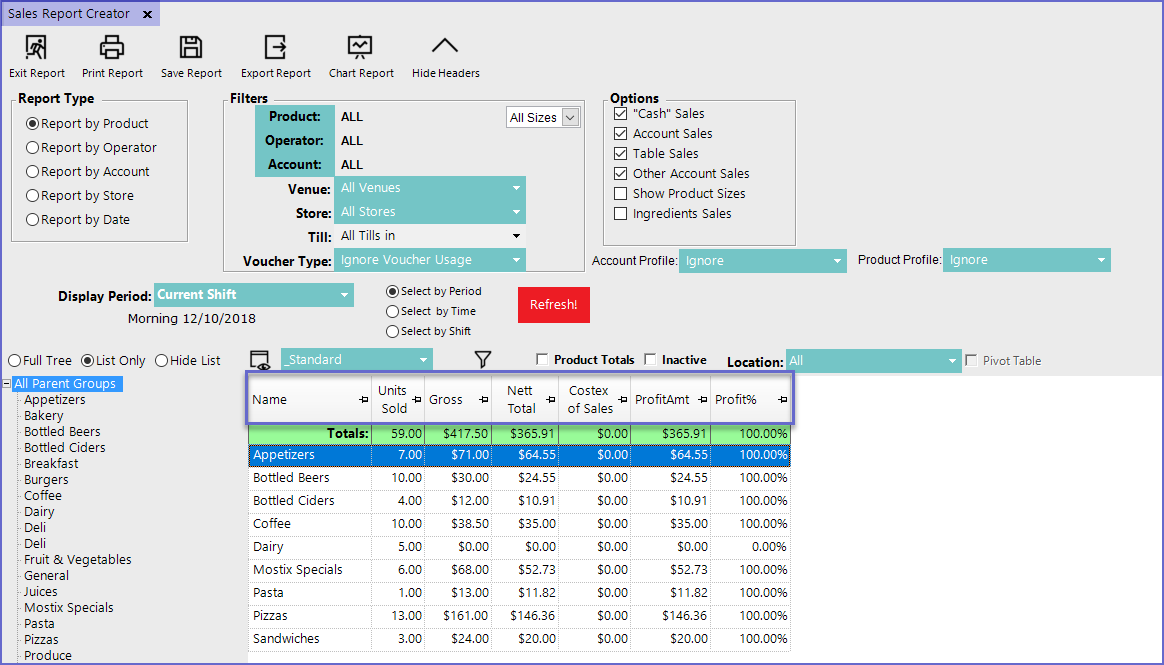Viewport: 1164px width, 665px height.
Task: Open the Display Period Current Shift dropdown
Action: point(254,296)
